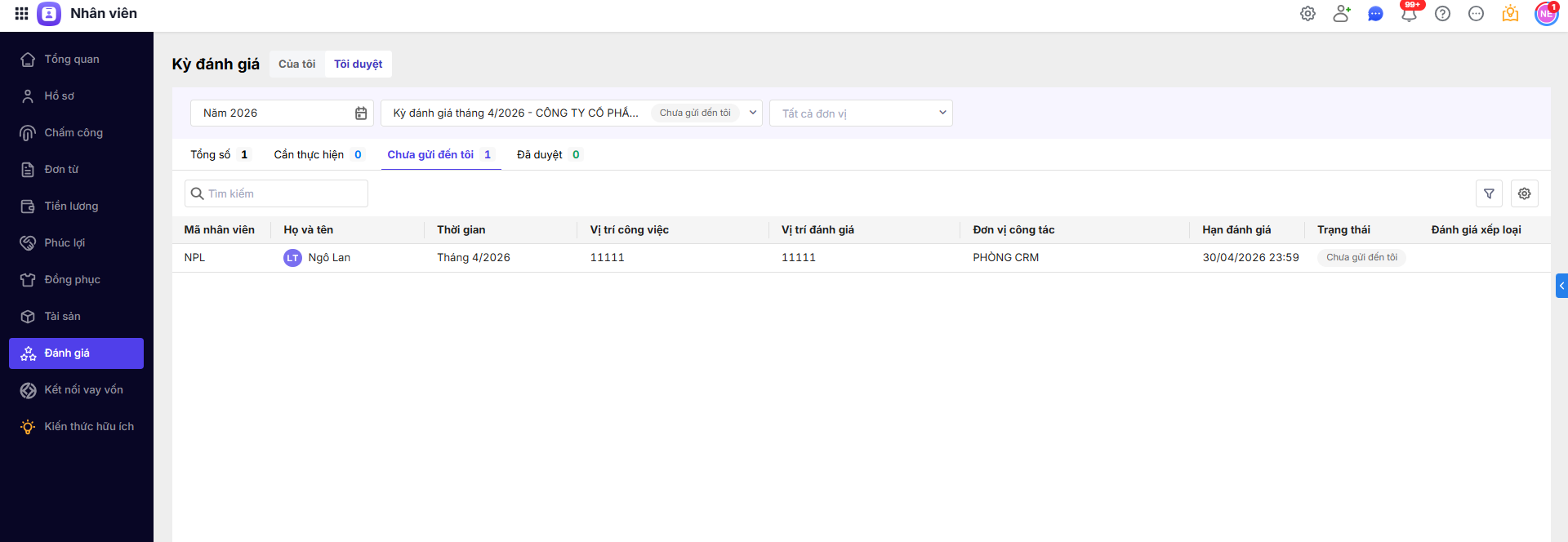Image resolution: width=1568 pixels, height=542 pixels.
Task: Open Tiền lương in sidebar
Action: point(77,206)
